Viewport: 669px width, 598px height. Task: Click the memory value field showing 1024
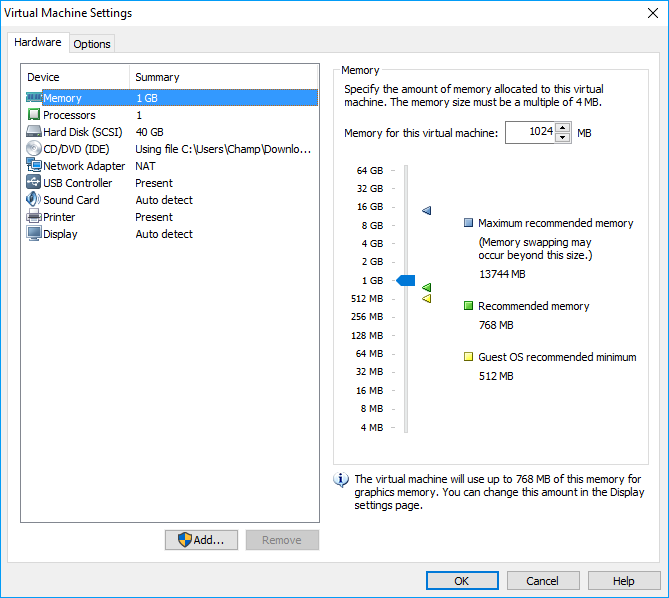530,132
